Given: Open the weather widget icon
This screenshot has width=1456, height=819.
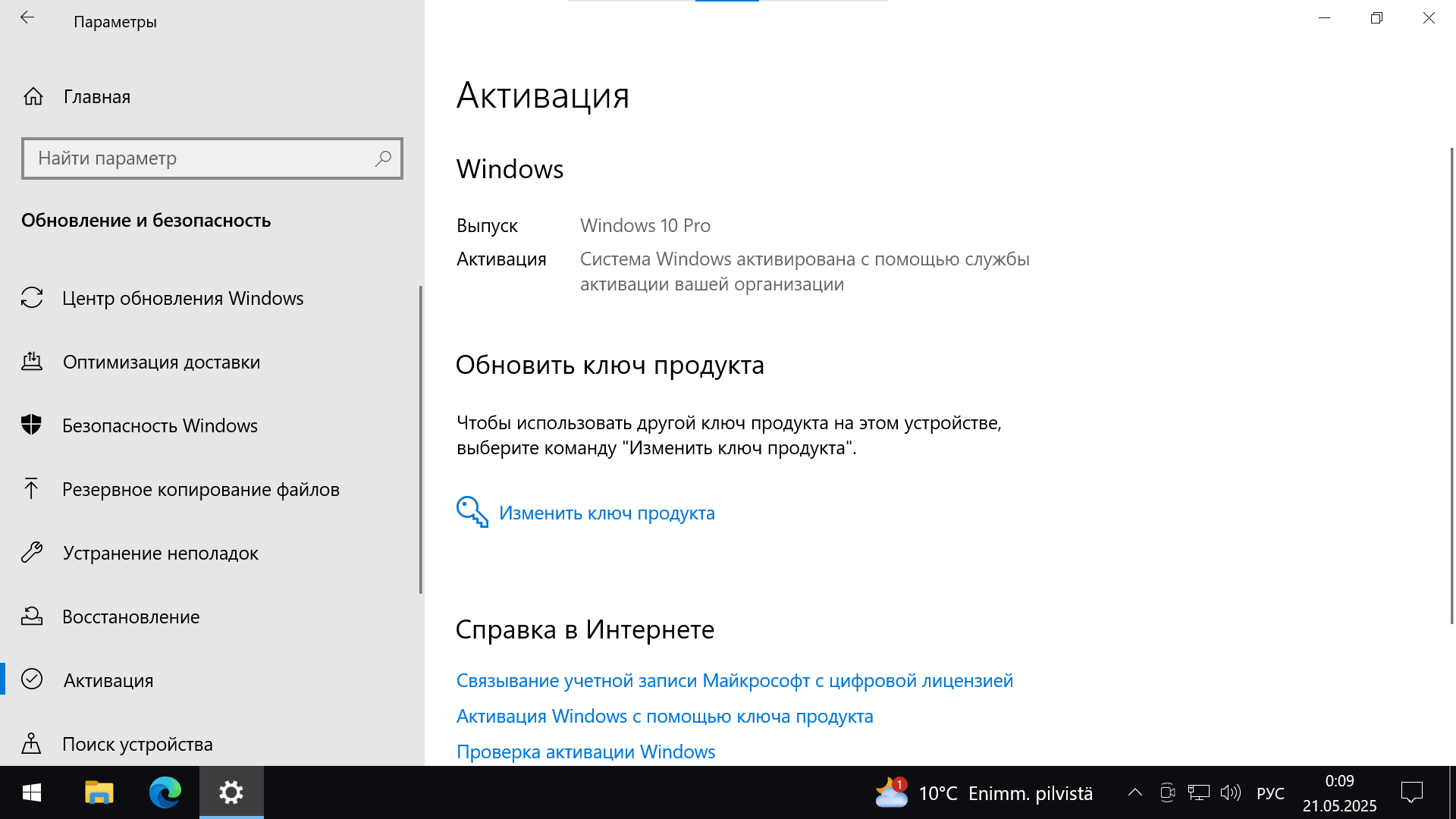Looking at the screenshot, I should point(891,792).
